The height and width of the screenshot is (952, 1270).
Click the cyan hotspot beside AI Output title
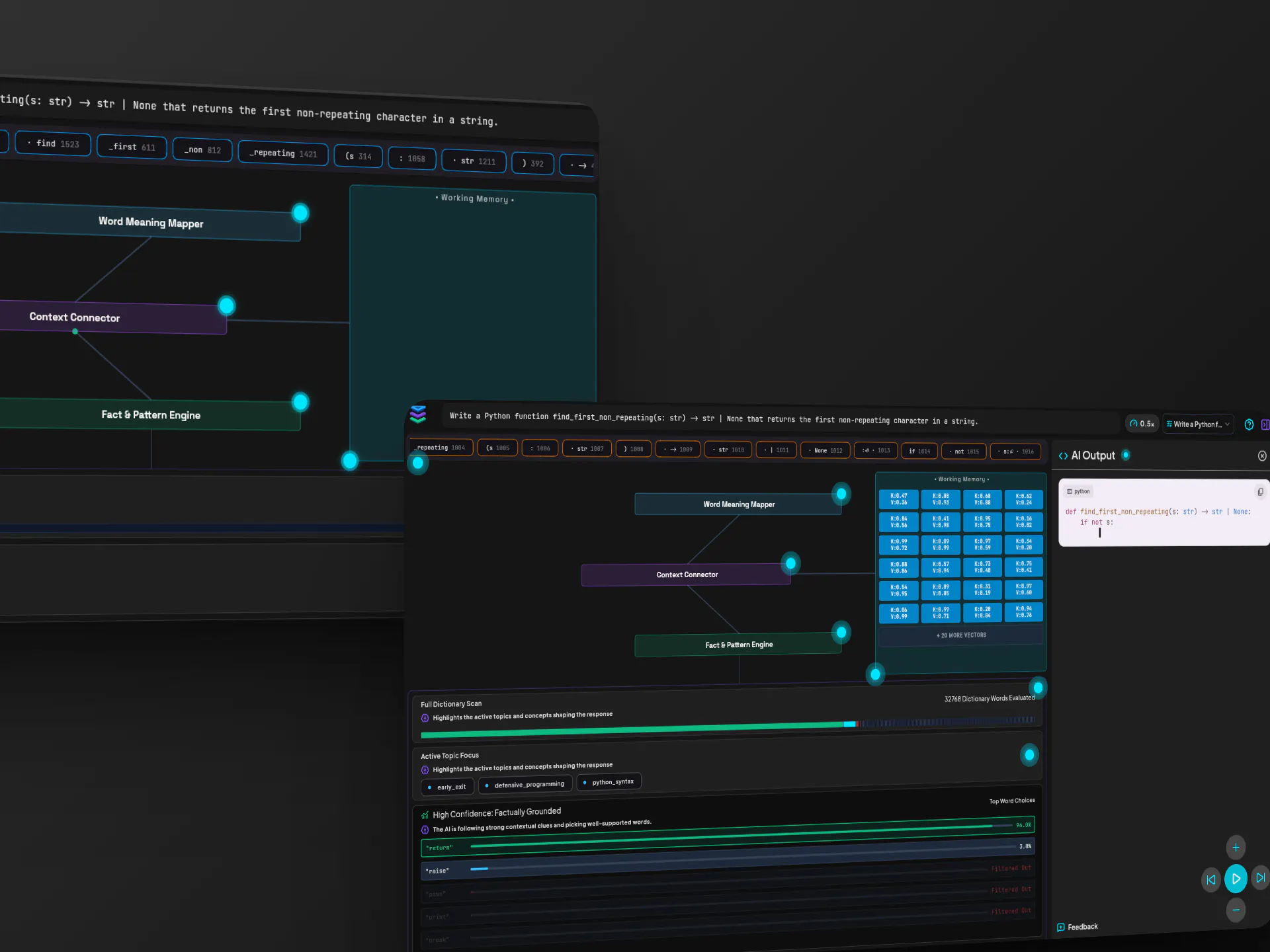point(1126,455)
